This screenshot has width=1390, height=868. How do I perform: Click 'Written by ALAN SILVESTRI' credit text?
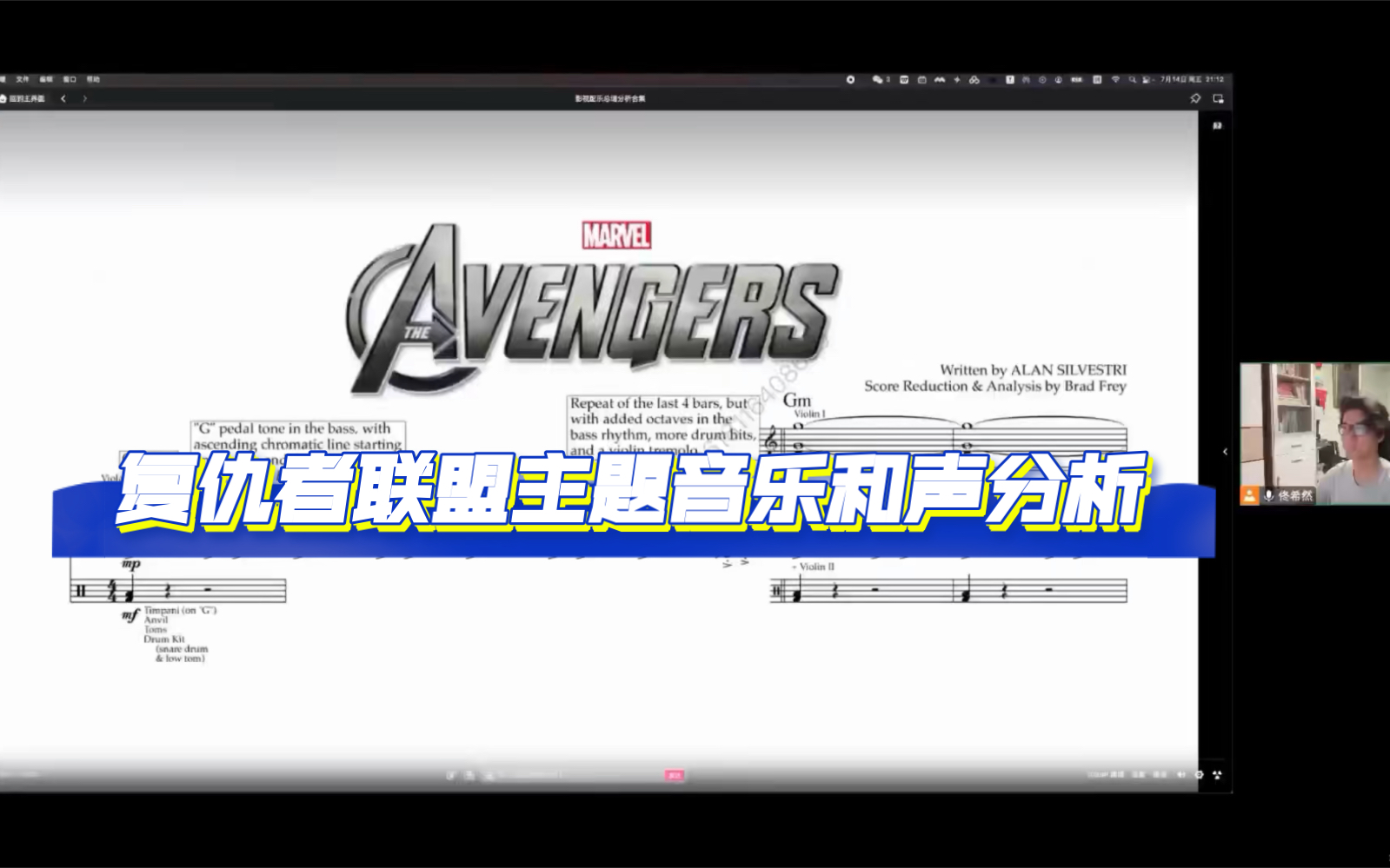(x=1033, y=369)
